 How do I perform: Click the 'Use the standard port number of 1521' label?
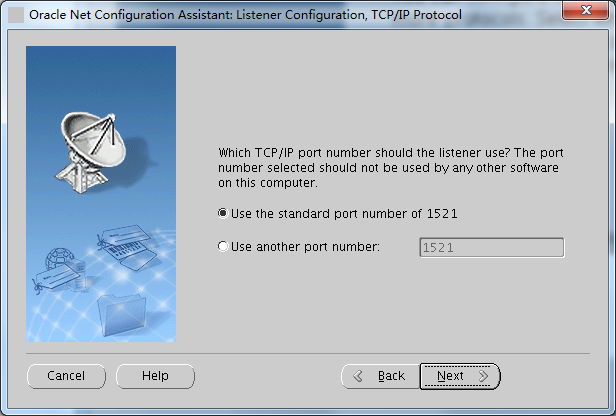tap(344, 214)
